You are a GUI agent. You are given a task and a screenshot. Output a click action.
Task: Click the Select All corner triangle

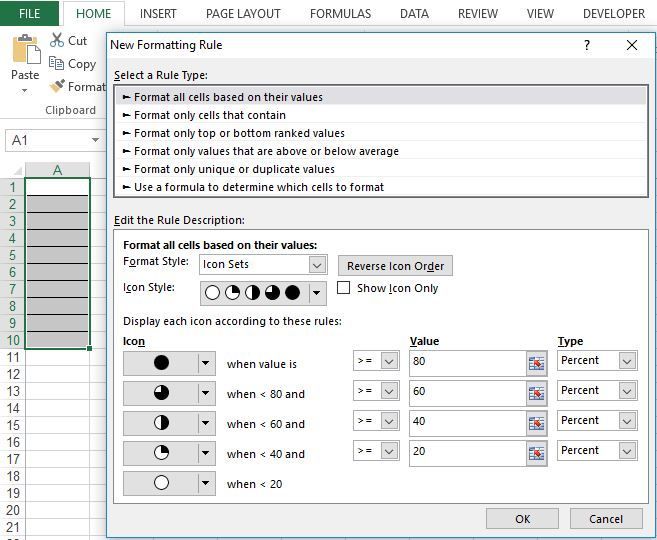coord(18,171)
